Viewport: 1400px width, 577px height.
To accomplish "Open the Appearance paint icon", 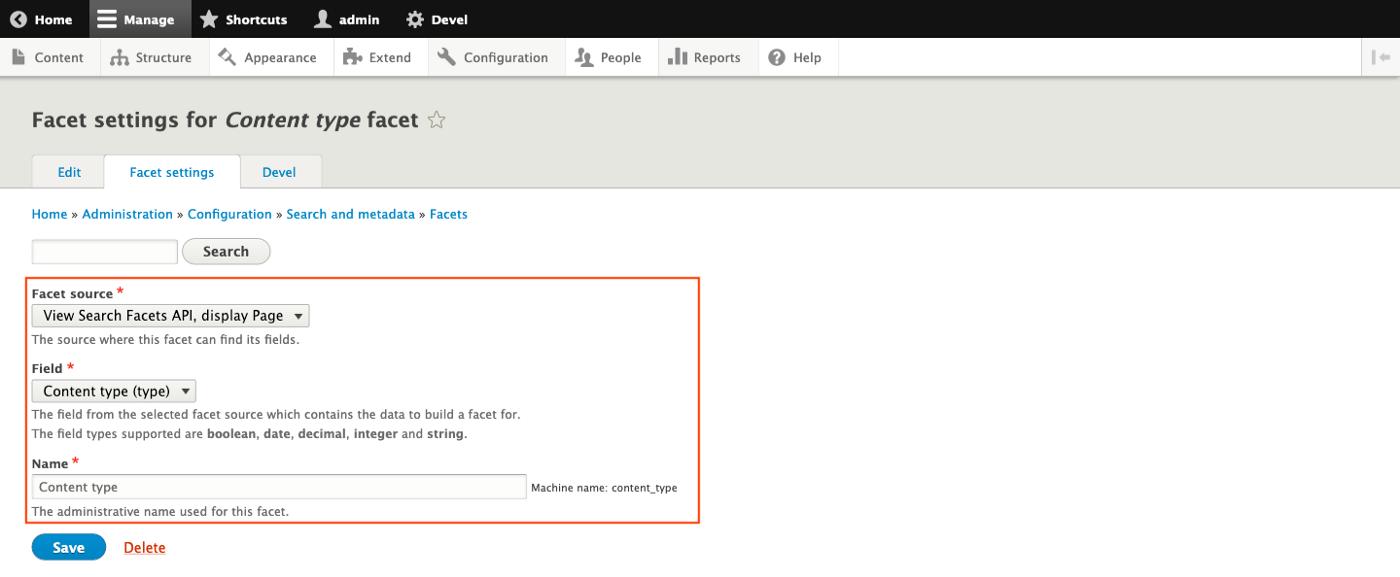I will pos(229,57).
